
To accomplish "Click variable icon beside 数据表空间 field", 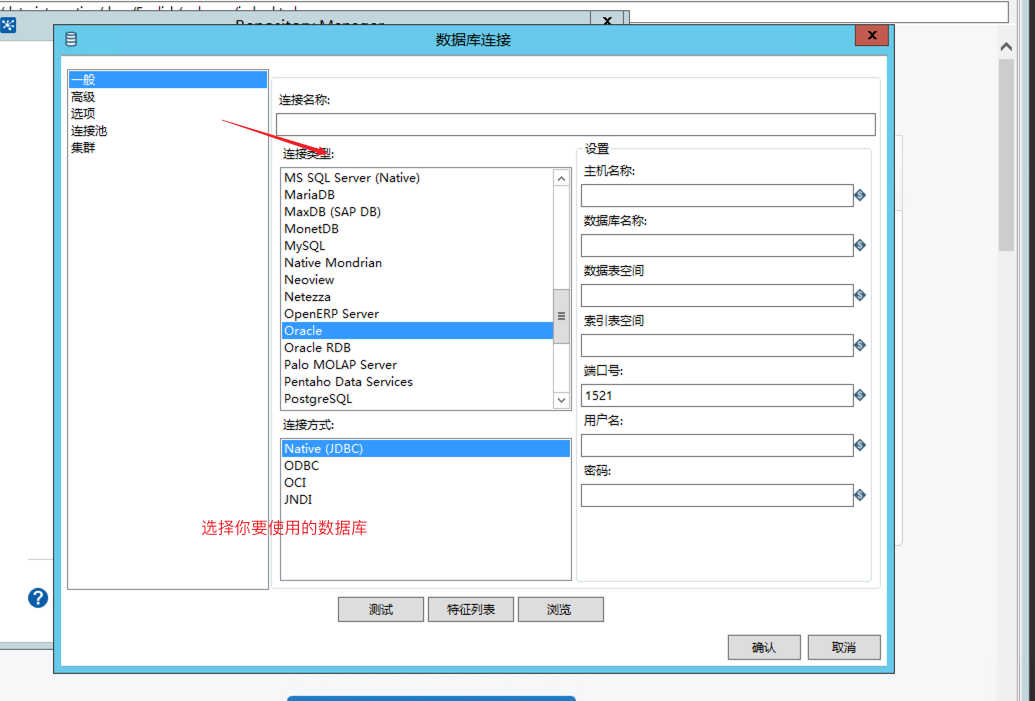I will click(x=859, y=295).
